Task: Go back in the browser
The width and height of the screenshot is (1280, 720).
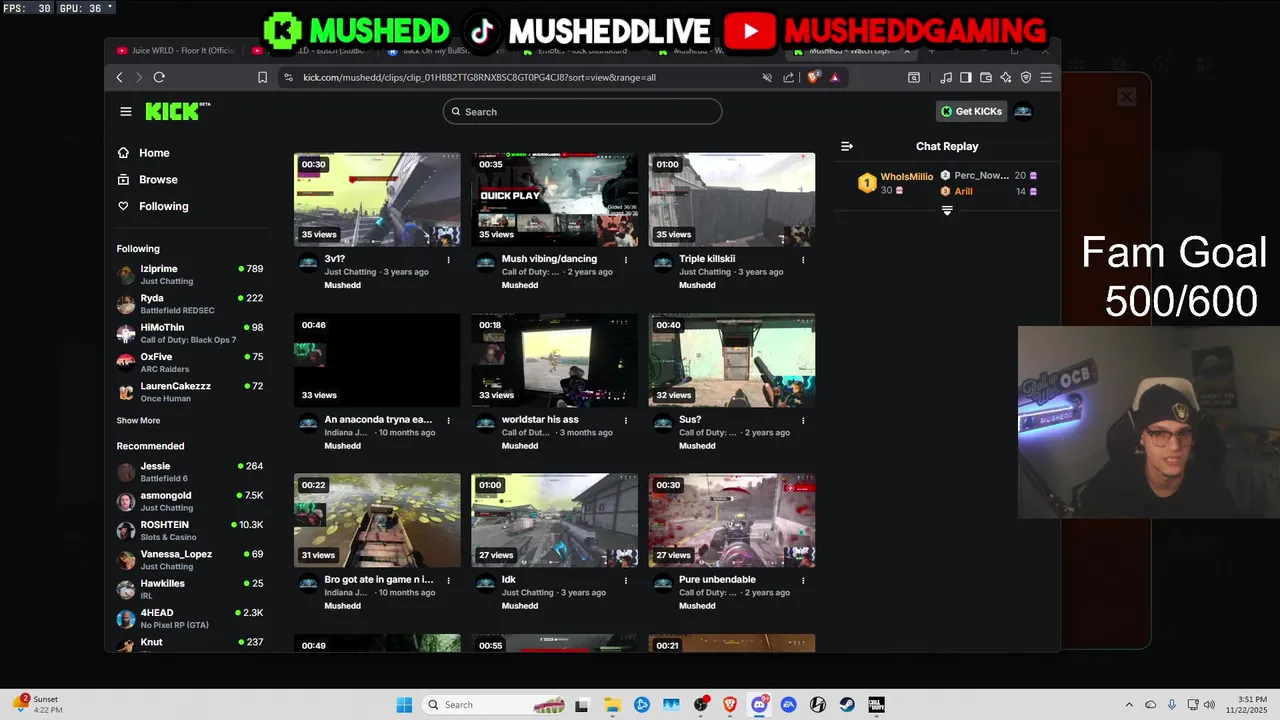Action: (x=119, y=77)
